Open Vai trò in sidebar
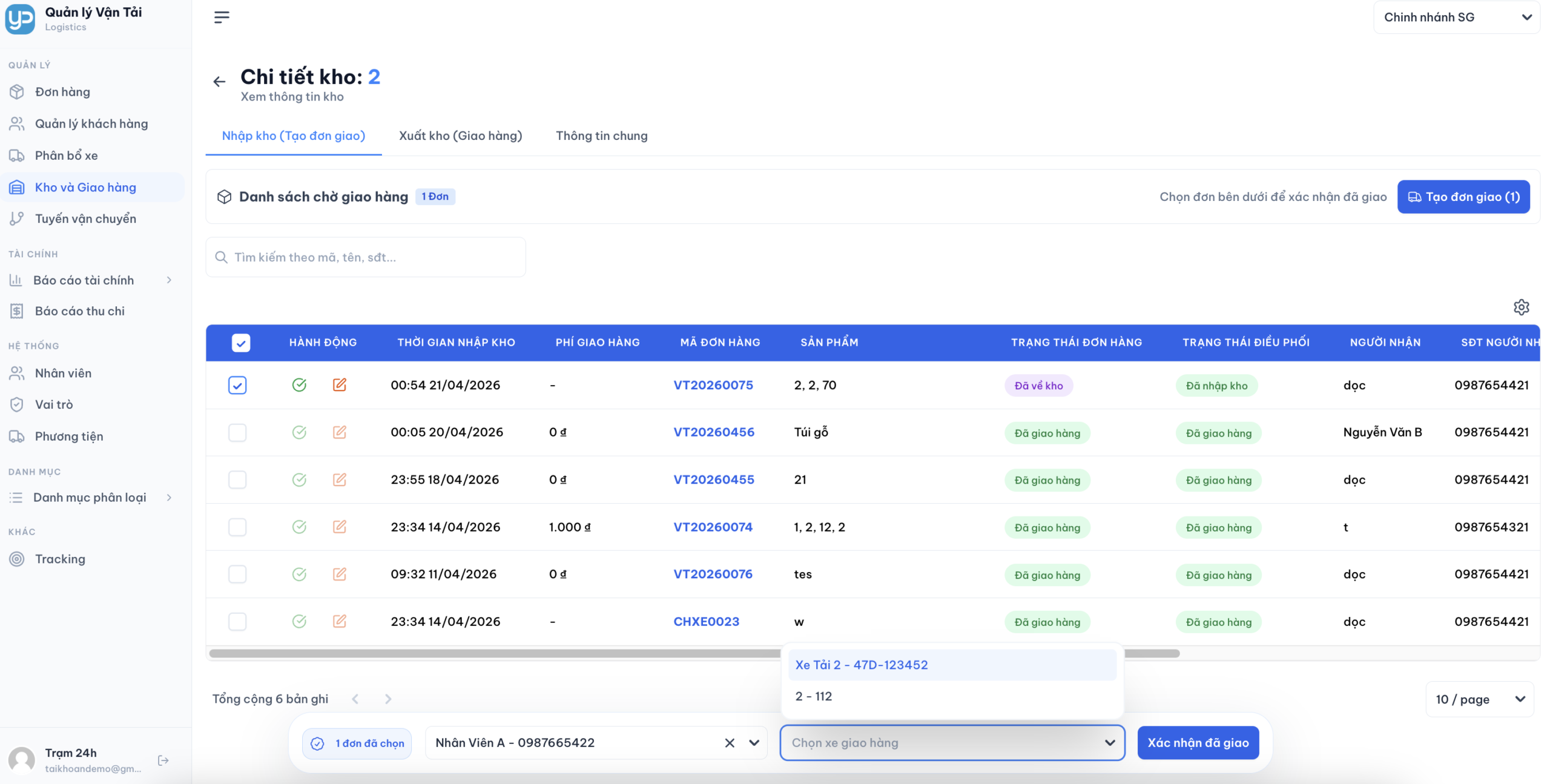1550x784 pixels. coord(91,404)
